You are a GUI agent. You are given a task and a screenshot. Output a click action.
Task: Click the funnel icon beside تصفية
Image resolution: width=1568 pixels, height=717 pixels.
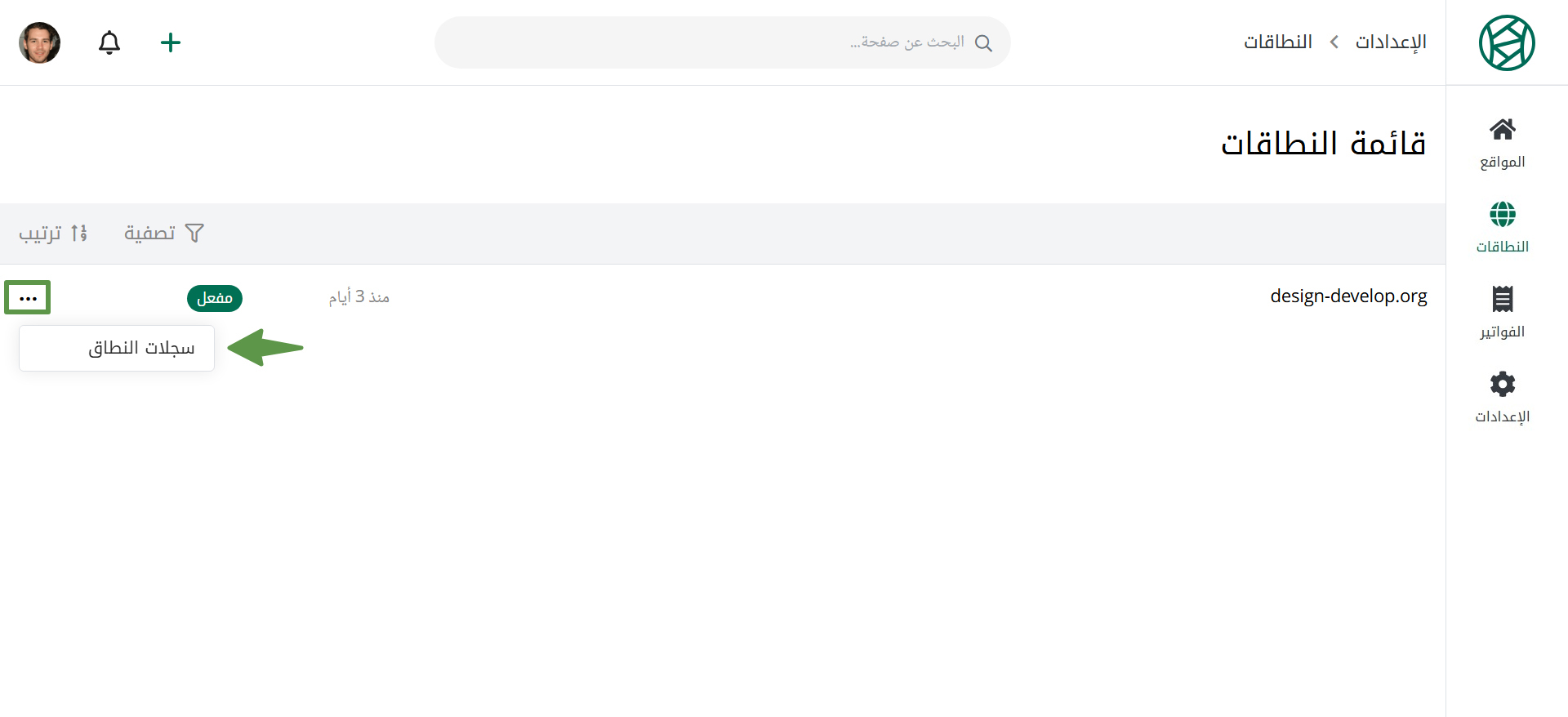click(194, 234)
